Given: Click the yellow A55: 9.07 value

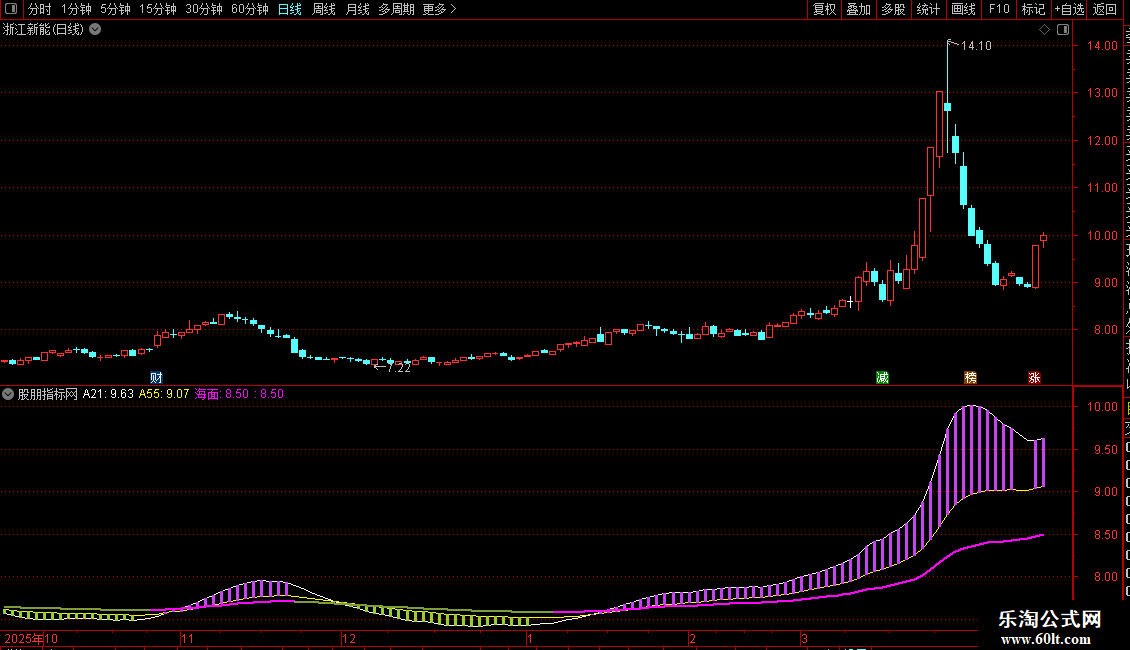Looking at the screenshot, I should point(164,394).
